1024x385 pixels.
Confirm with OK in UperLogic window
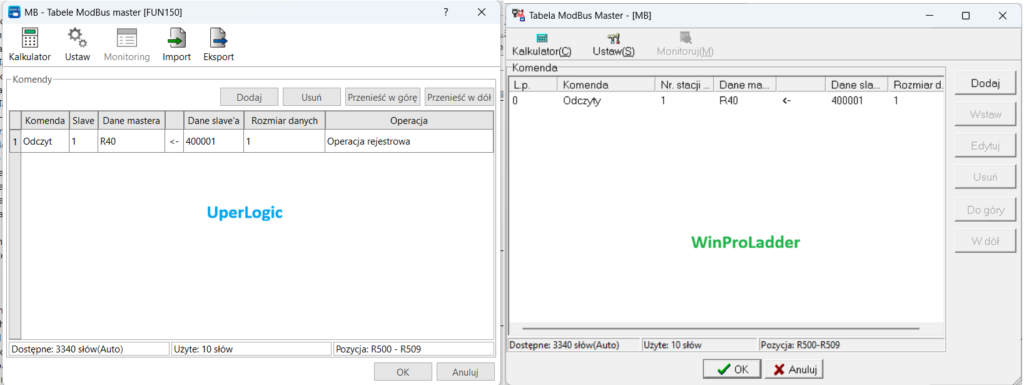[x=403, y=372]
